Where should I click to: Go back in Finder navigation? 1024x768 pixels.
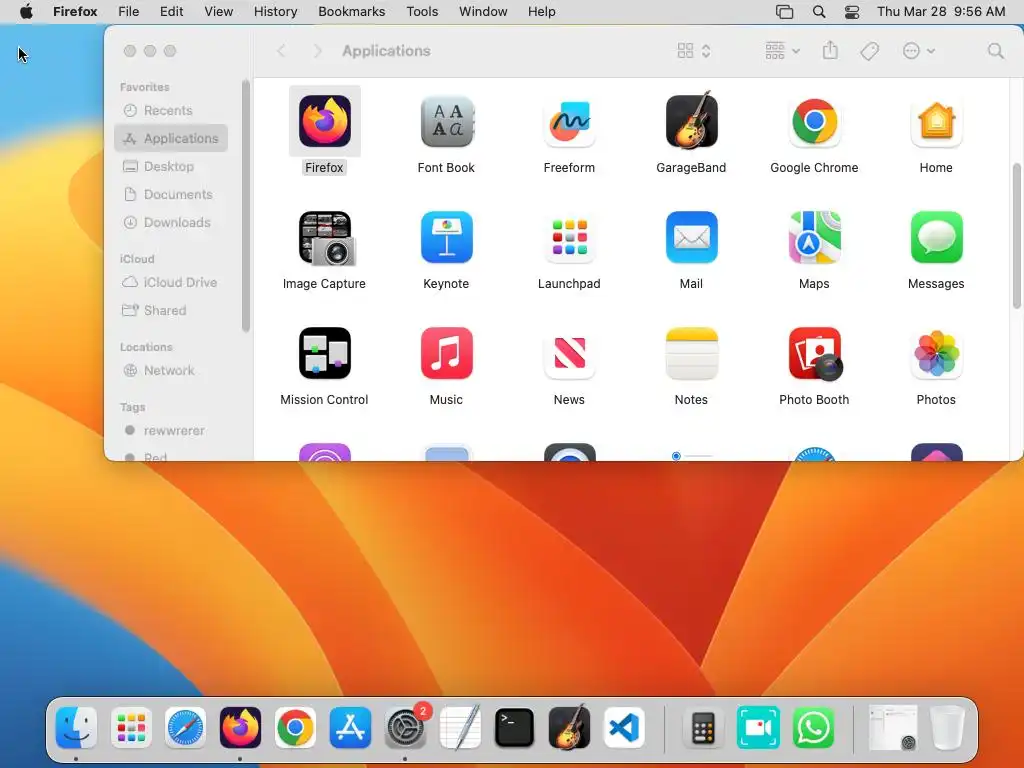[281, 51]
